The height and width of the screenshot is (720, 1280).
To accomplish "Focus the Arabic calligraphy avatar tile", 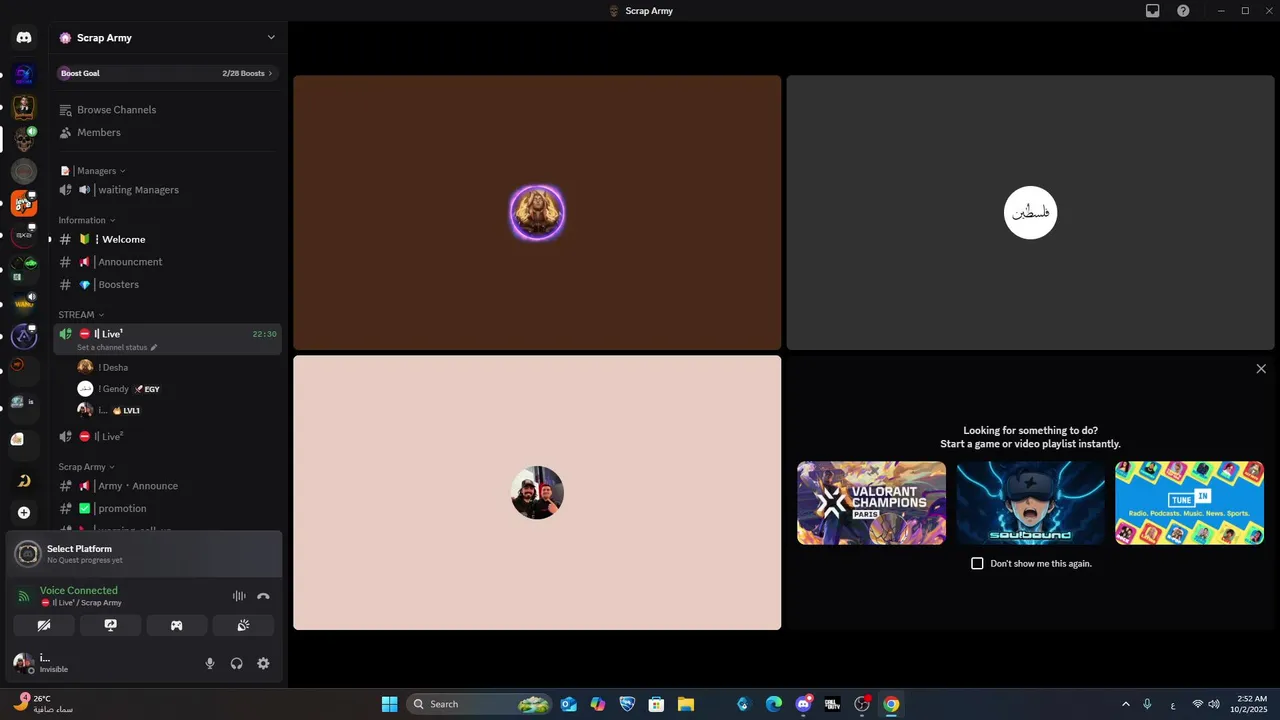I will click(1030, 213).
